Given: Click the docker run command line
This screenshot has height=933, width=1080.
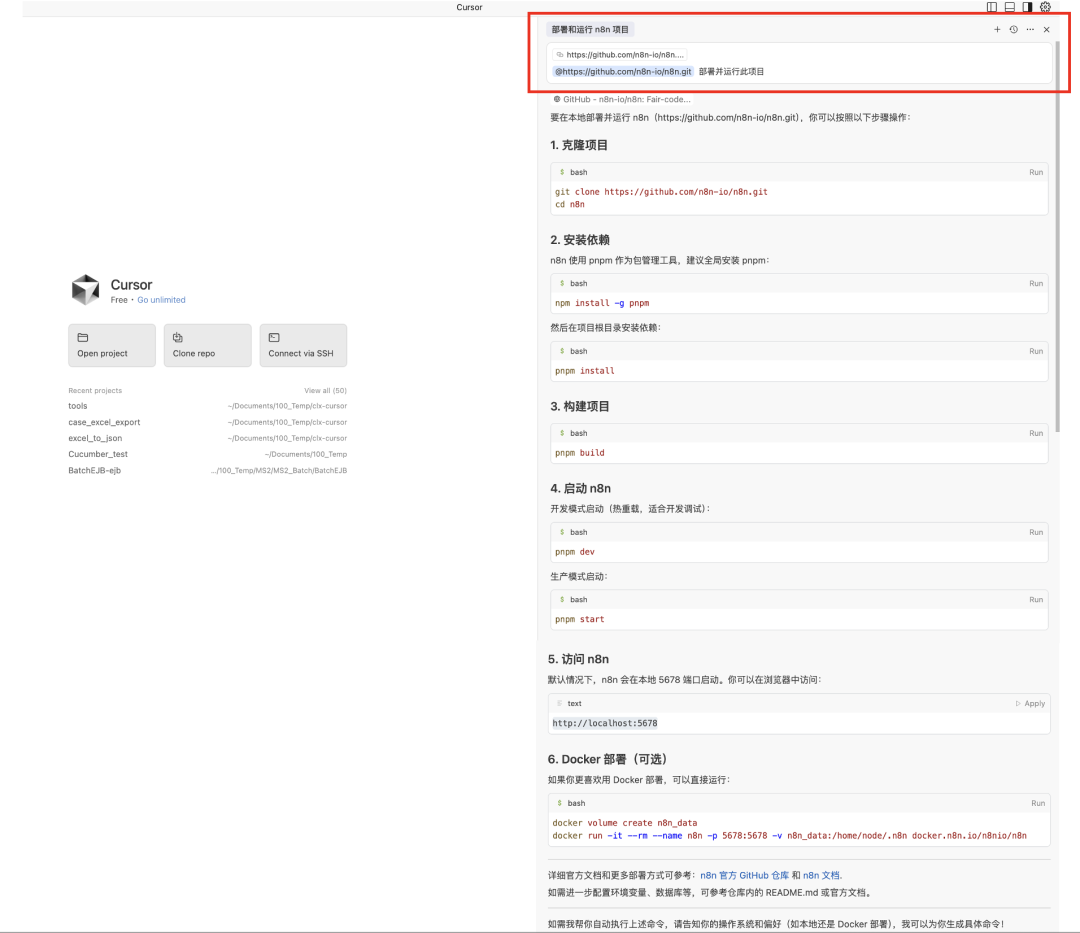Looking at the screenshot, I should 789,836.
